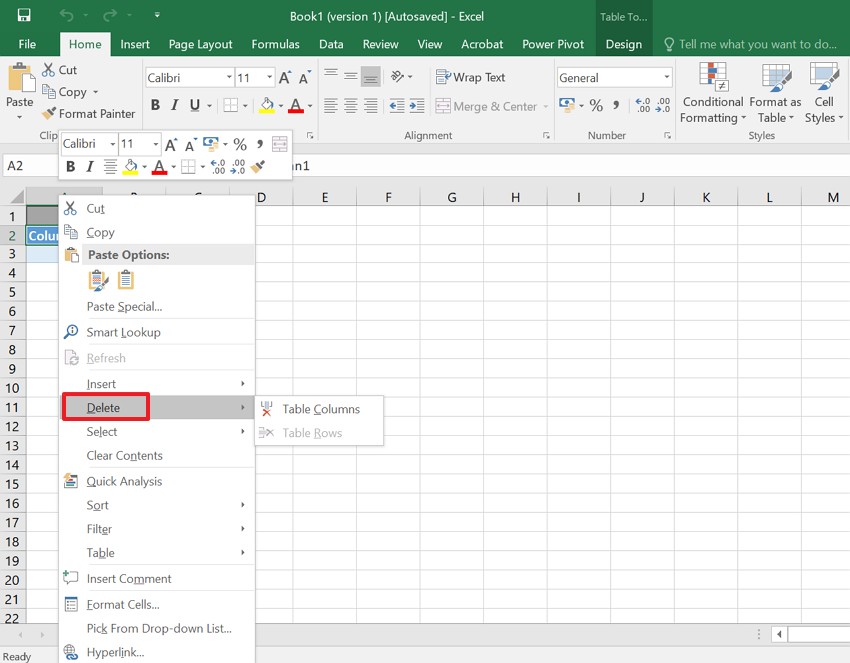Click the ribbon Paste clipboard icon
This screenshot has width=850, height=663.
pyautogui.click(x=21, y=78)
